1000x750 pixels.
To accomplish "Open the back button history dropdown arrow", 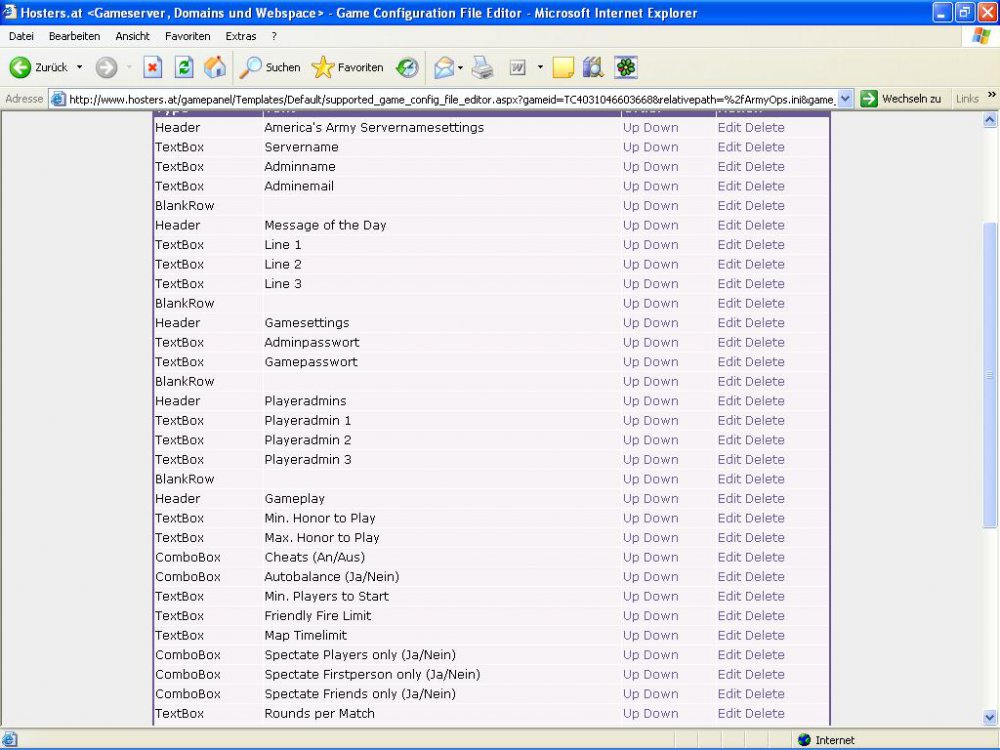I will click(x=80, y=67).
